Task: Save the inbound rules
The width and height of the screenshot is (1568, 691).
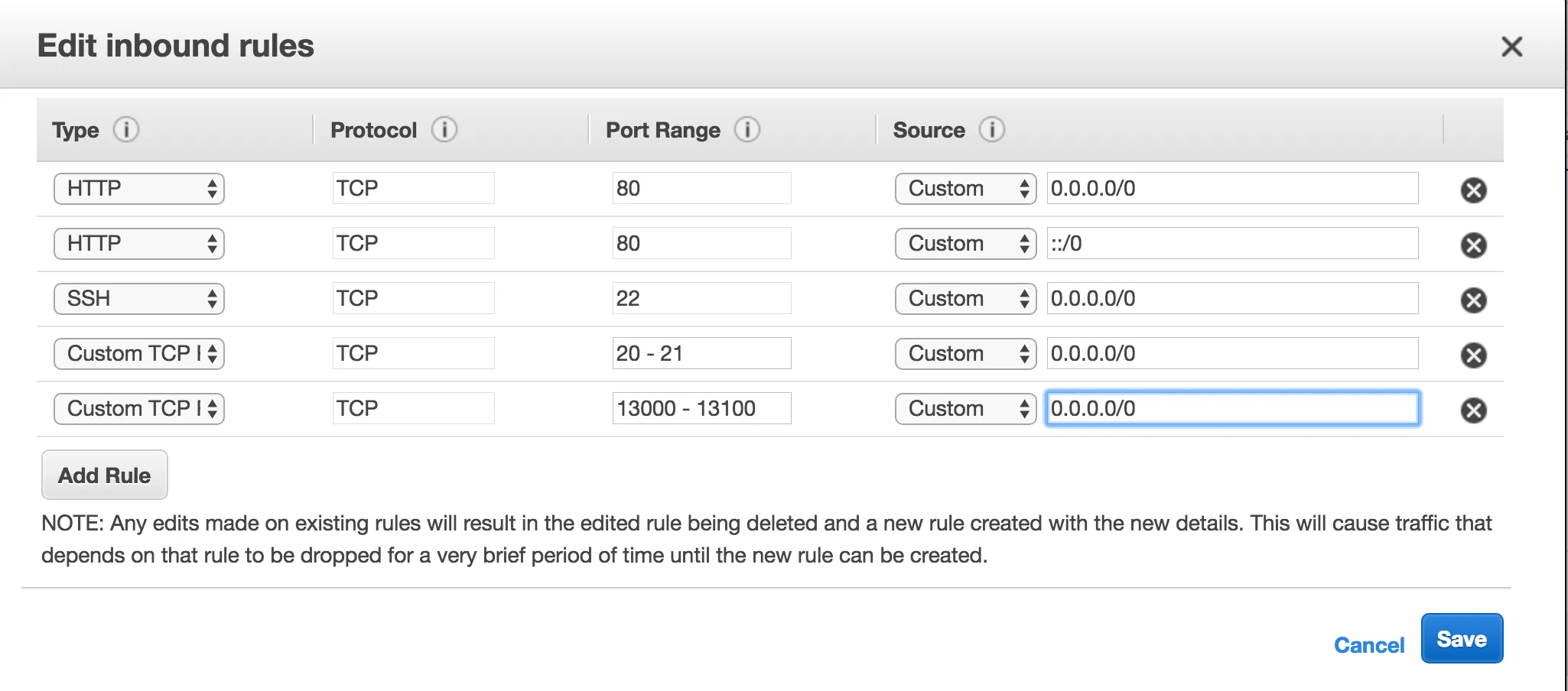Action: click(x=1461, y=638)
